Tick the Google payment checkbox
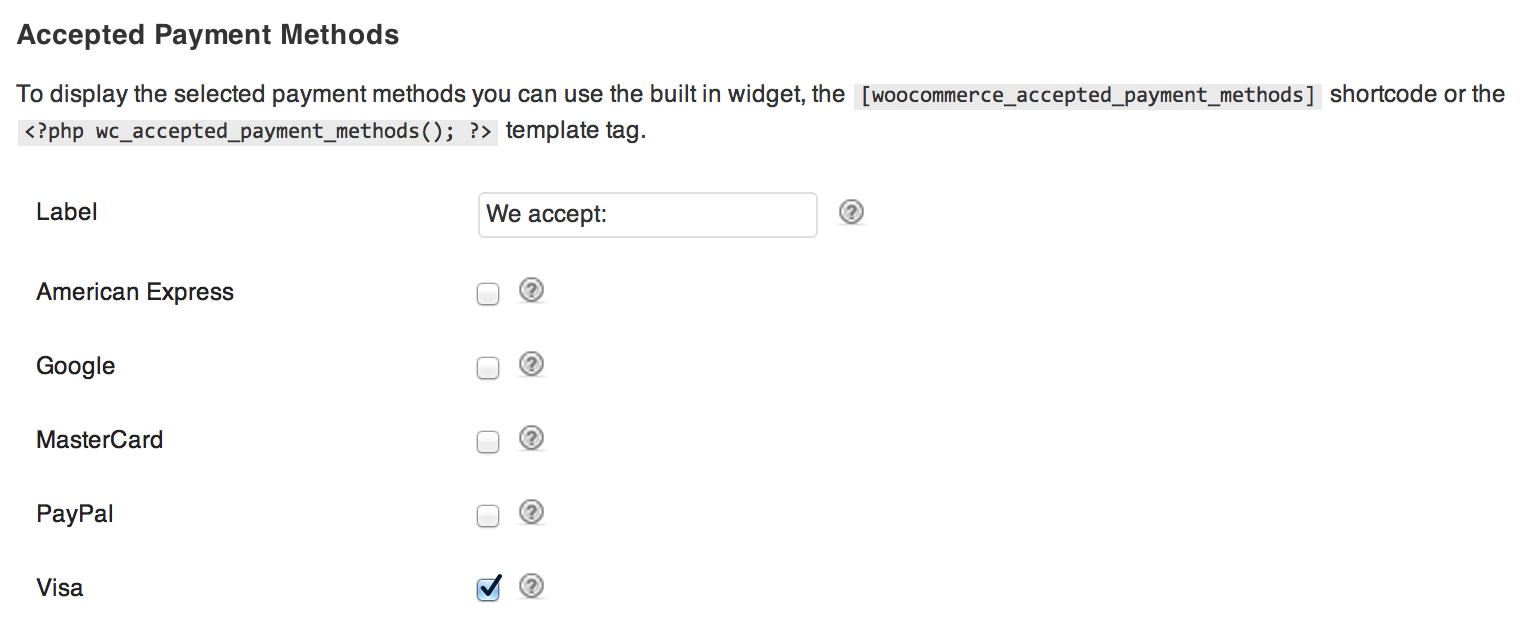This screenshot has height=634, width=1528. pos(488,368)
